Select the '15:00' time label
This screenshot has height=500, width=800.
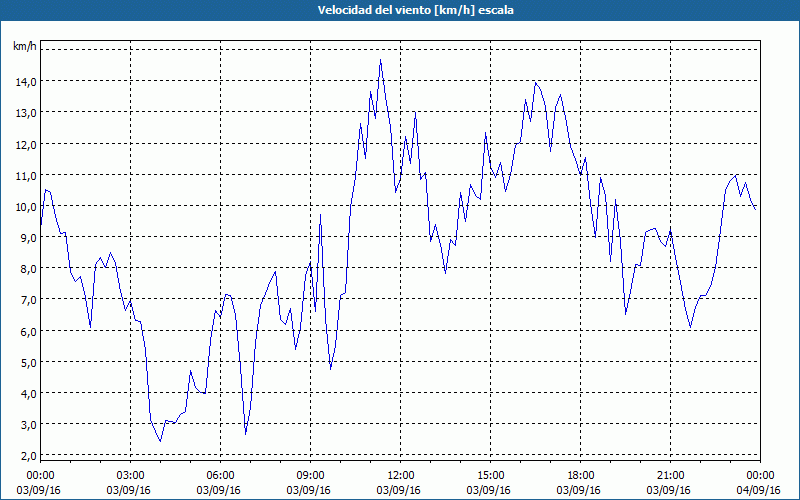point(490,476)
